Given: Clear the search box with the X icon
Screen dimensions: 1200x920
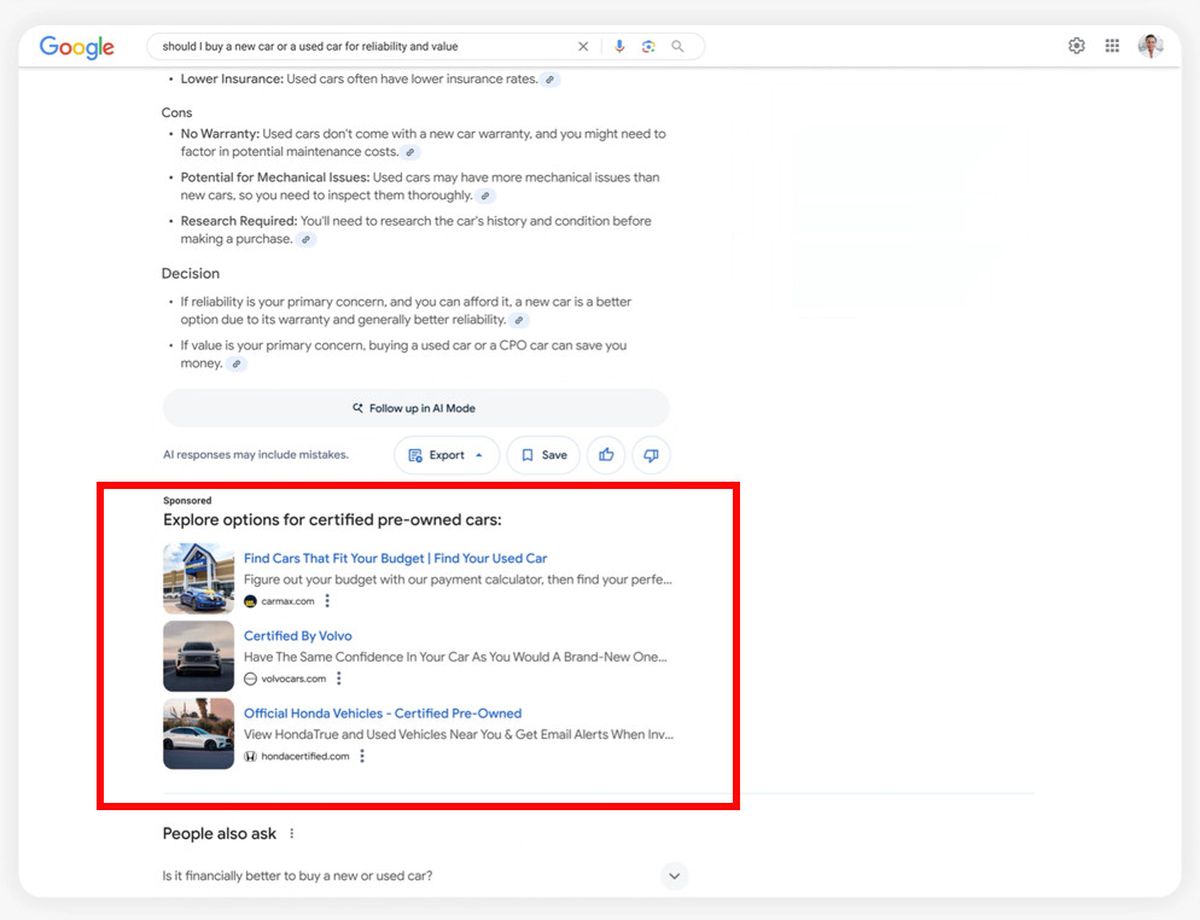Looking at the screenshot, I should 584,46.
